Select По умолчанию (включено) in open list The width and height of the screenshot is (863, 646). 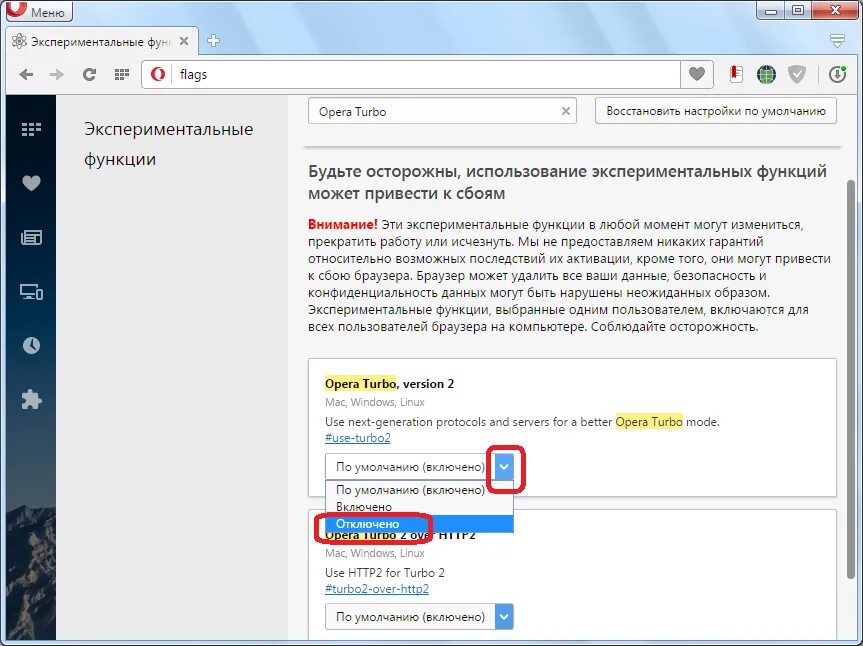(419, 490)
